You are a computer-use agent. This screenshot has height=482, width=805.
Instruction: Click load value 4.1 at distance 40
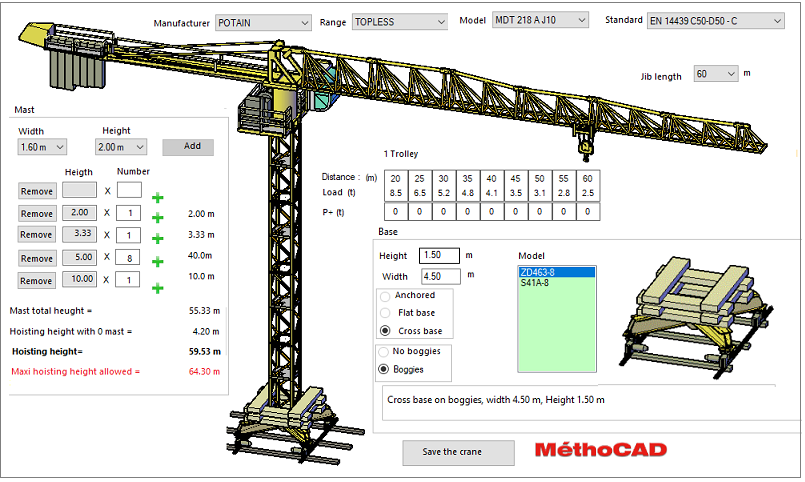click(x=491, y=193)
